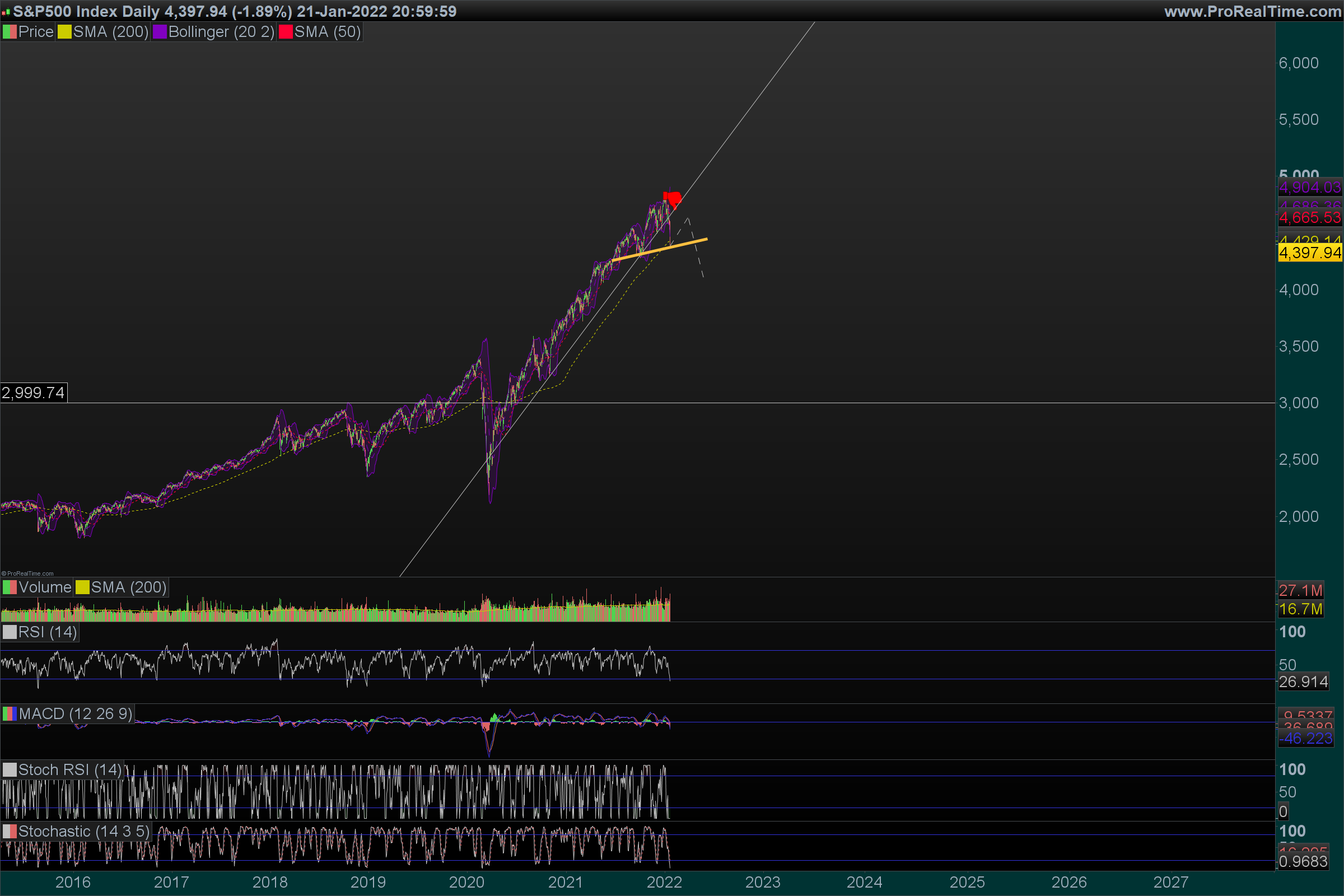Screen dimensions: 1344x896
Task: Click the RSI (14) indicator label
Action: click(x=48, y=632)
